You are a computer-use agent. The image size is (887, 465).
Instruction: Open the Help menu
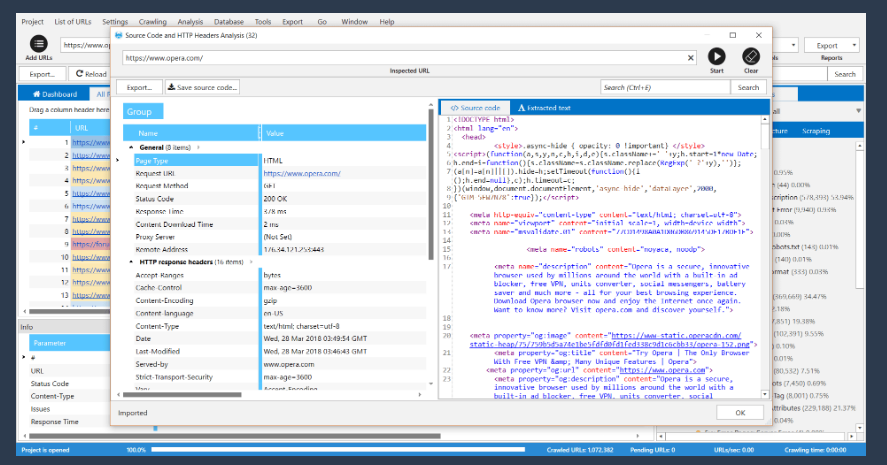coord(387,21)
